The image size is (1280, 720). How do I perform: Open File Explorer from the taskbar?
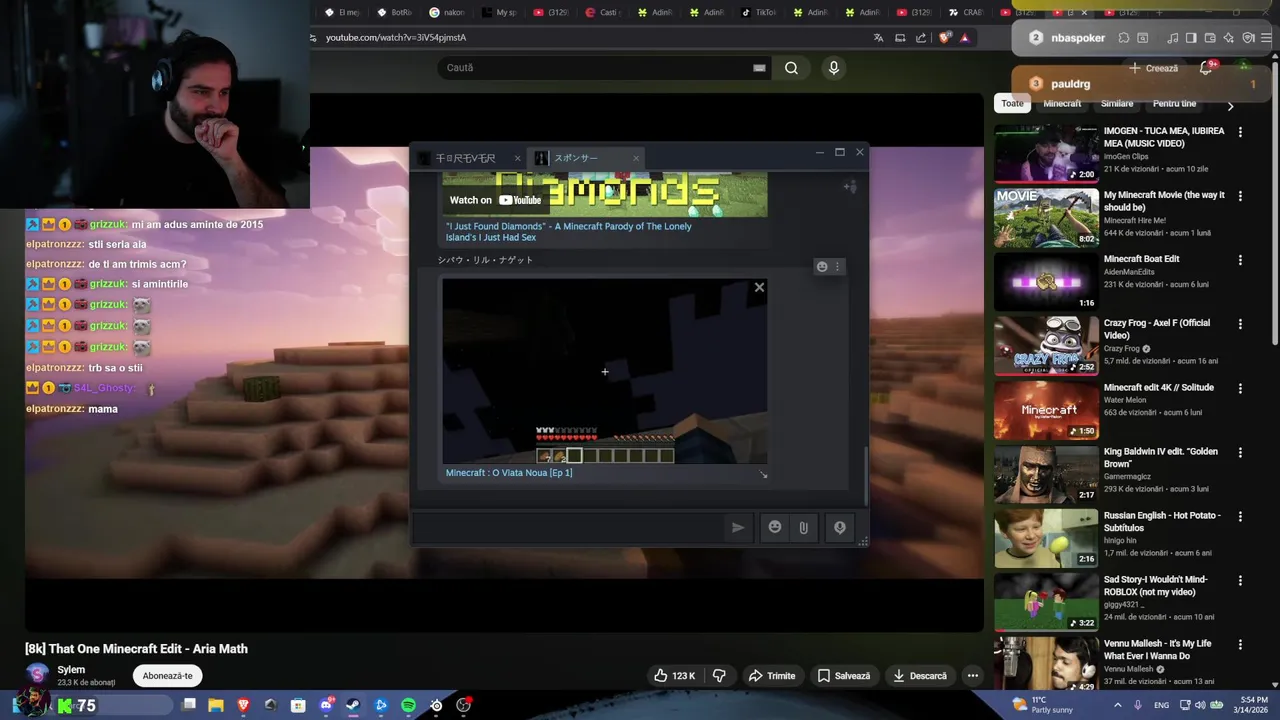[x=215, y=705]
